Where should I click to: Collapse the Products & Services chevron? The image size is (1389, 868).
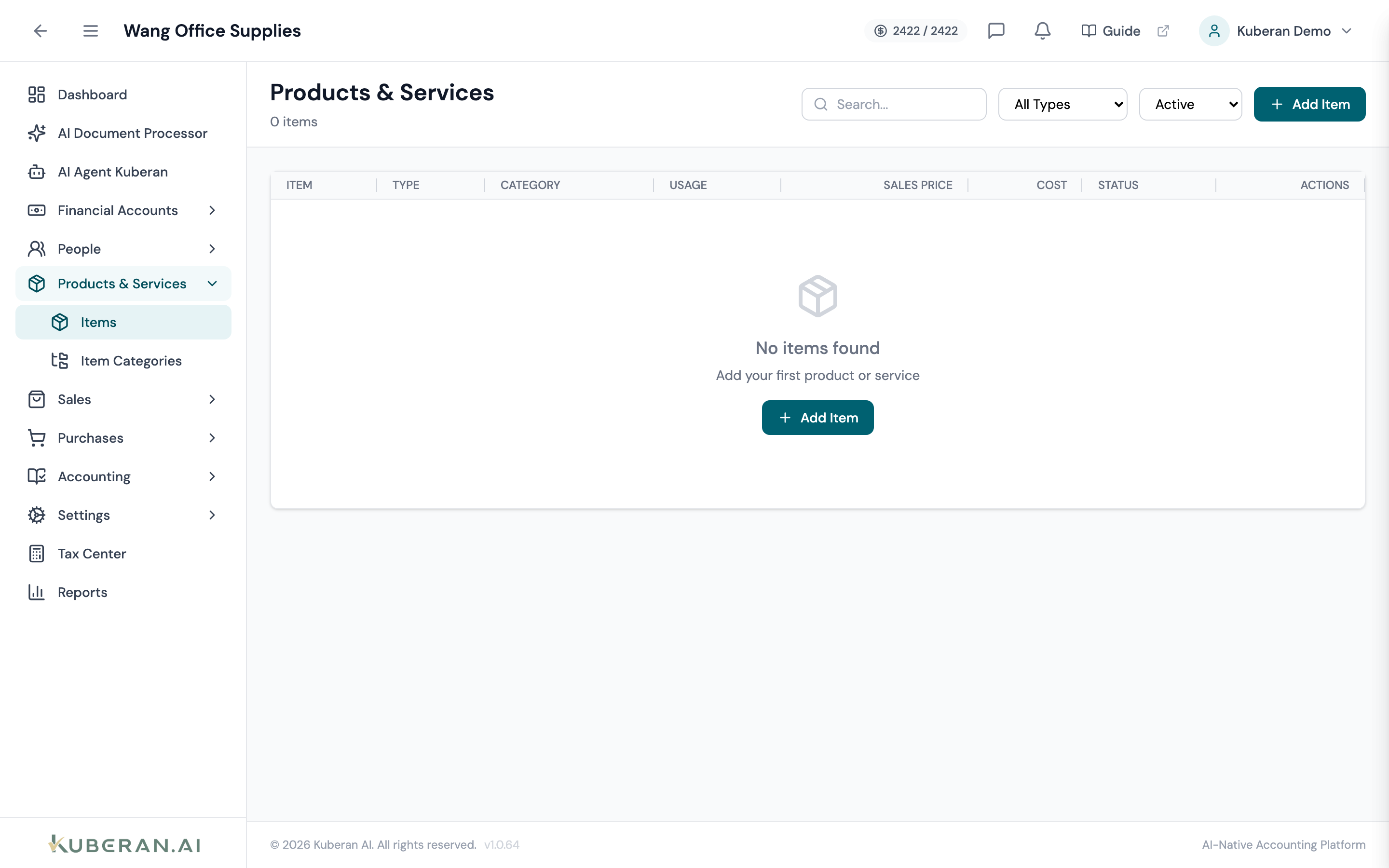(212, 284)
